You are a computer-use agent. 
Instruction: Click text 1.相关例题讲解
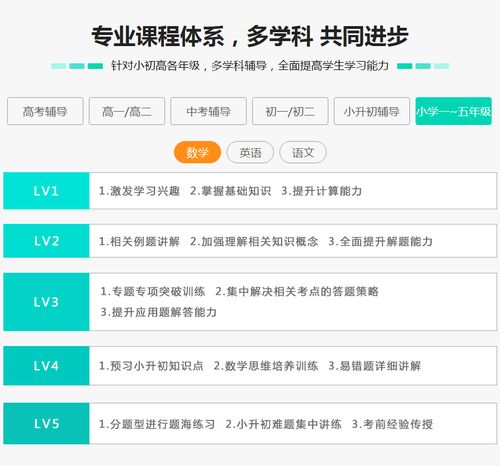[139, 241]
